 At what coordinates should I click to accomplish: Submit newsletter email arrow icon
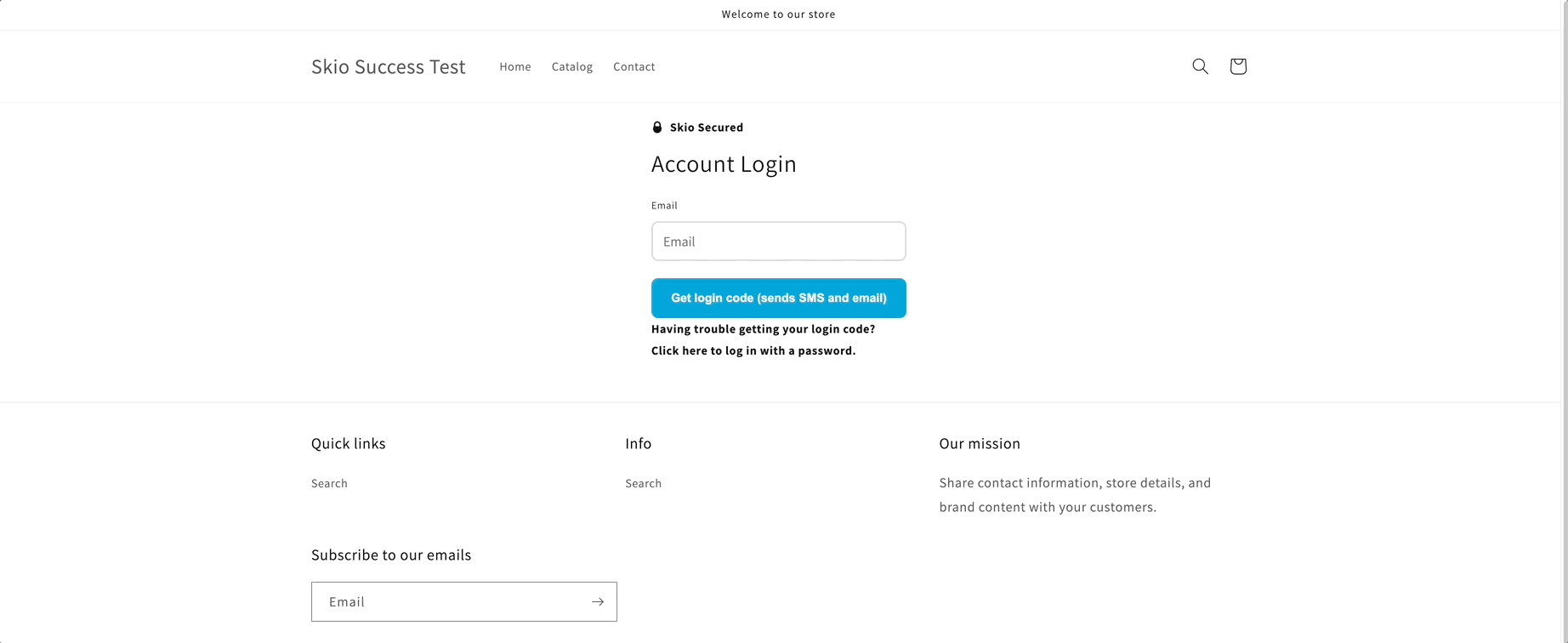(598, 601)
